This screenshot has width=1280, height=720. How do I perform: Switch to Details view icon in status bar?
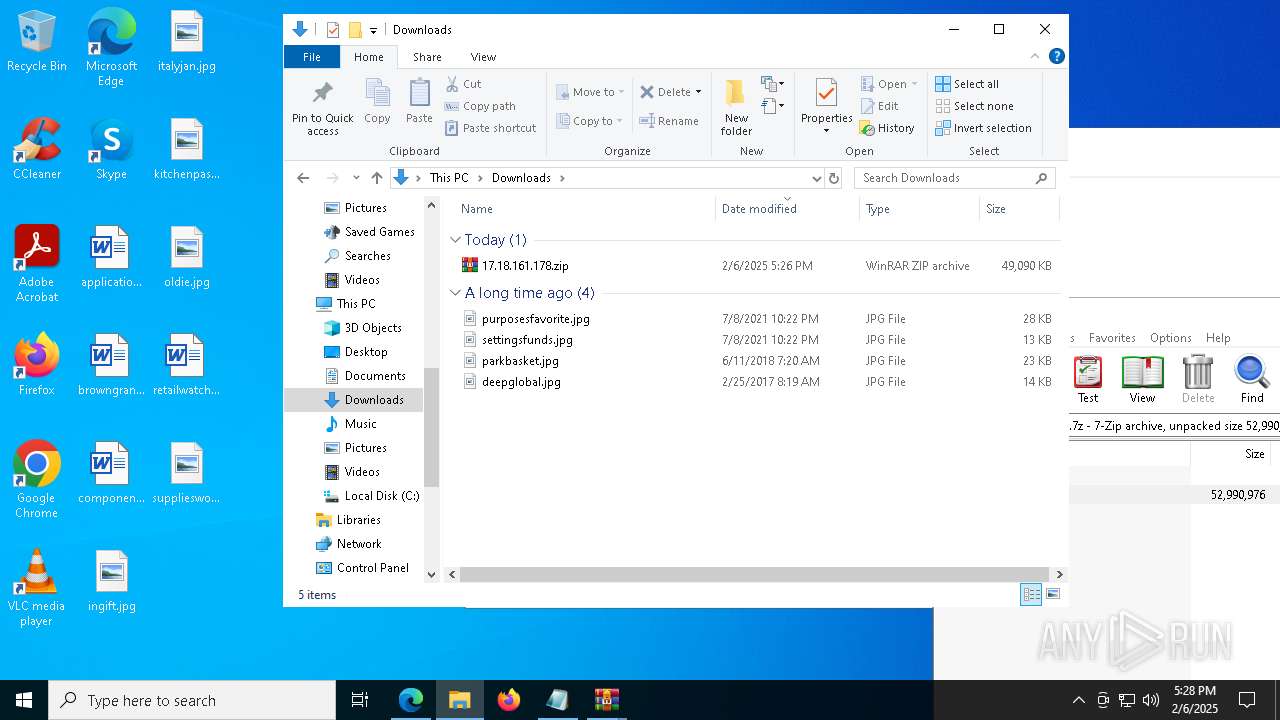(x=1031, y=594)
